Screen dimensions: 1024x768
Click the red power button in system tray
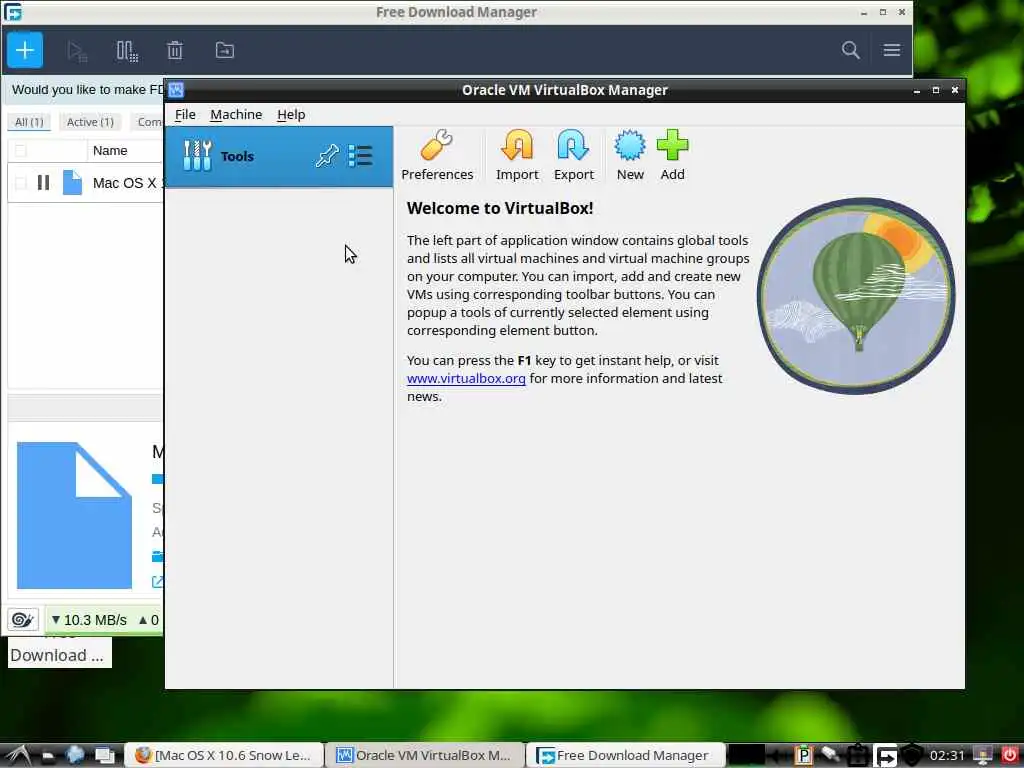[1010, 755]
